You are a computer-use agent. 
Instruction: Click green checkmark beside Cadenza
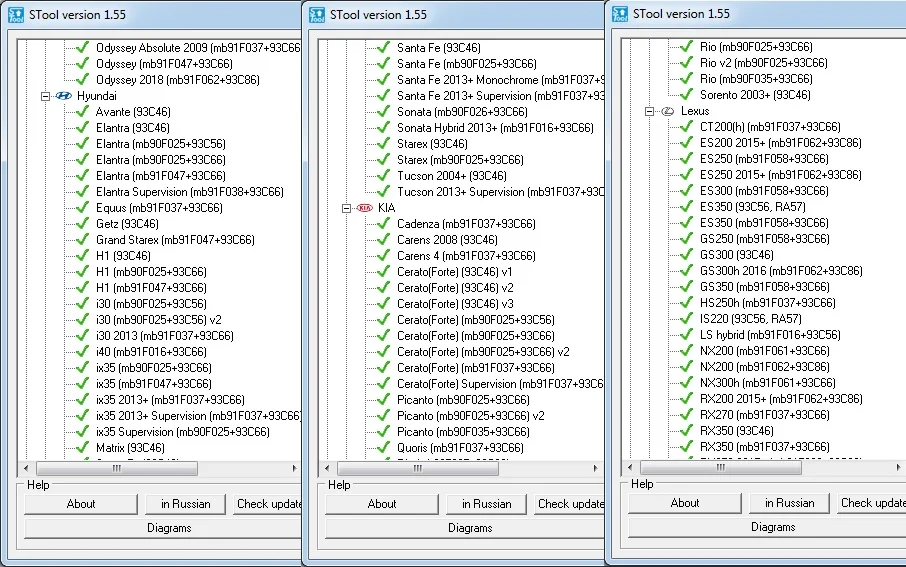[x=384, y=223]
